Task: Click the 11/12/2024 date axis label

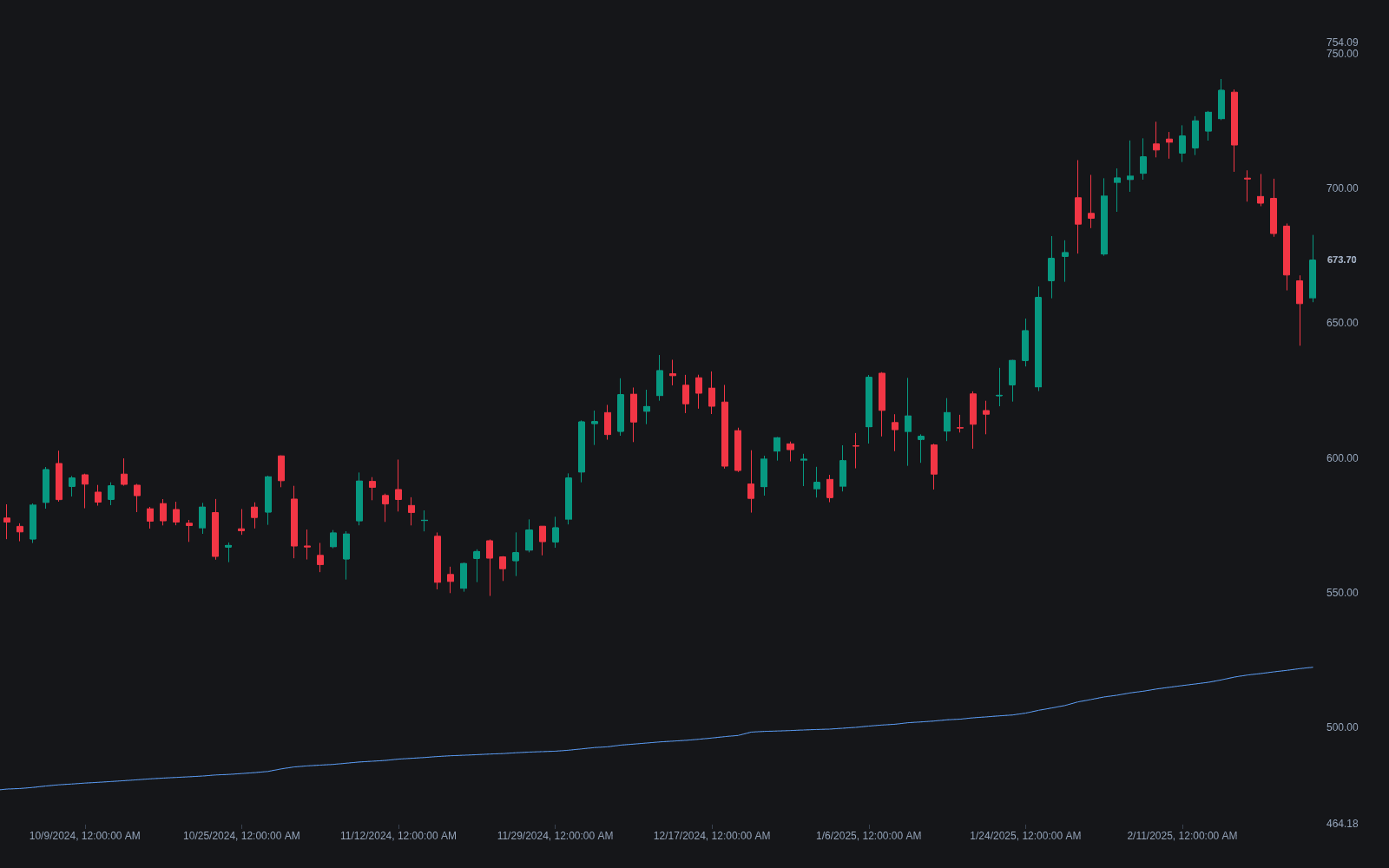Action: 398,836
